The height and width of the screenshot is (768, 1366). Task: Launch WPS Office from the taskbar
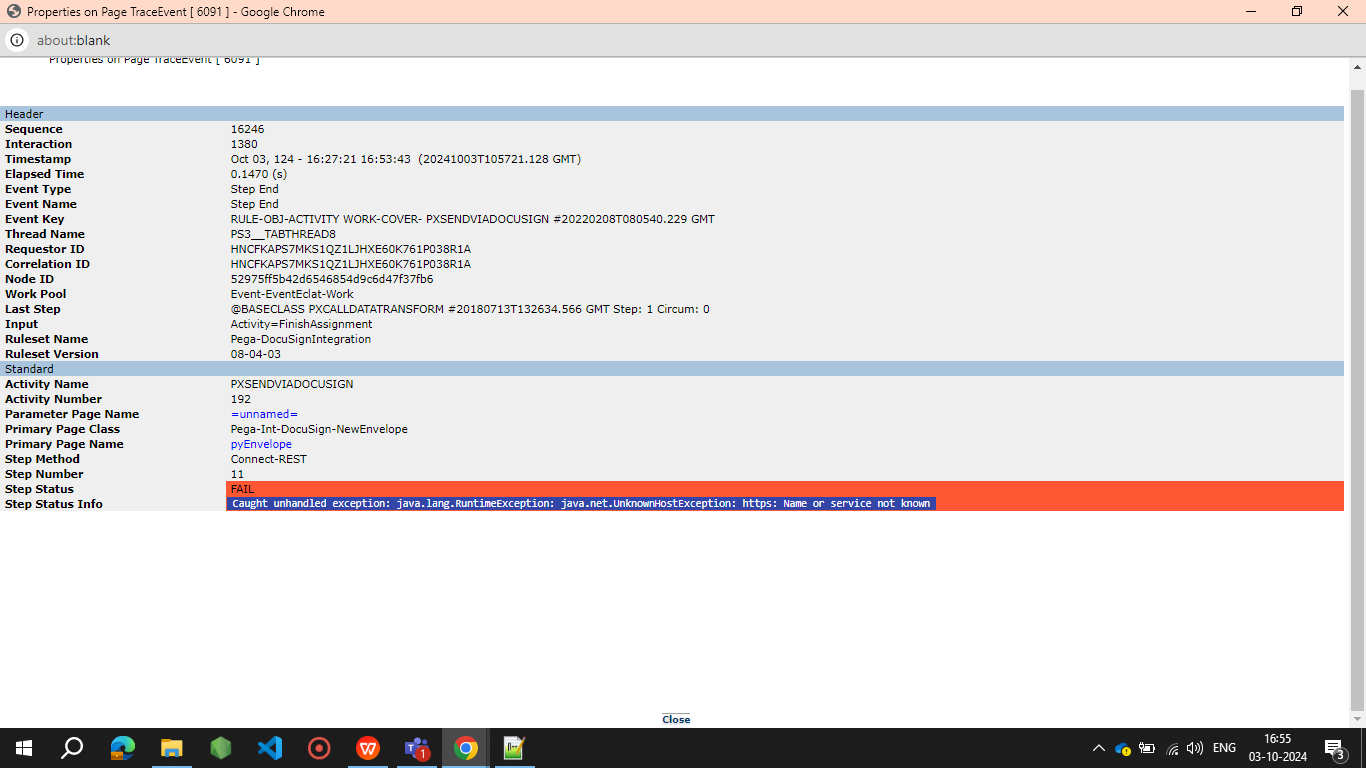367,748
